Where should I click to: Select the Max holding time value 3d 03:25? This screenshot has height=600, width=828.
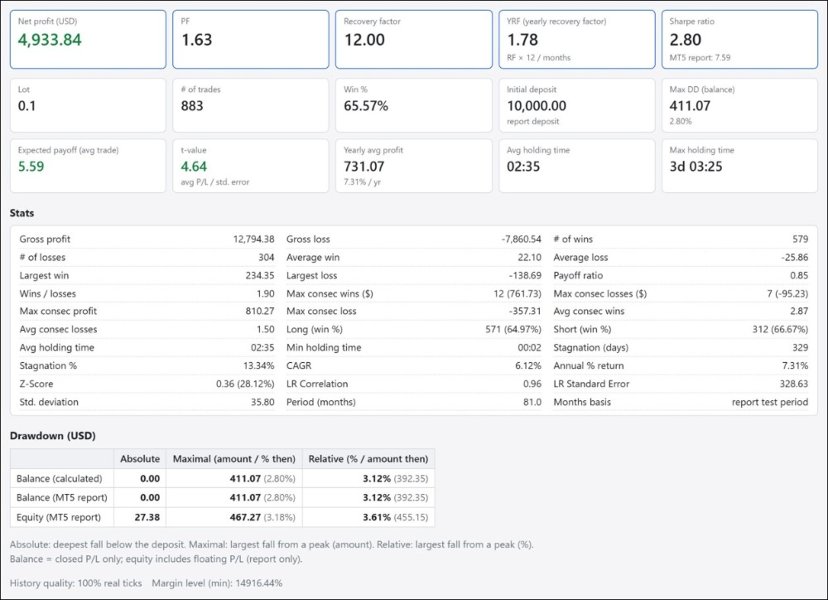click(x=696, y=167)
